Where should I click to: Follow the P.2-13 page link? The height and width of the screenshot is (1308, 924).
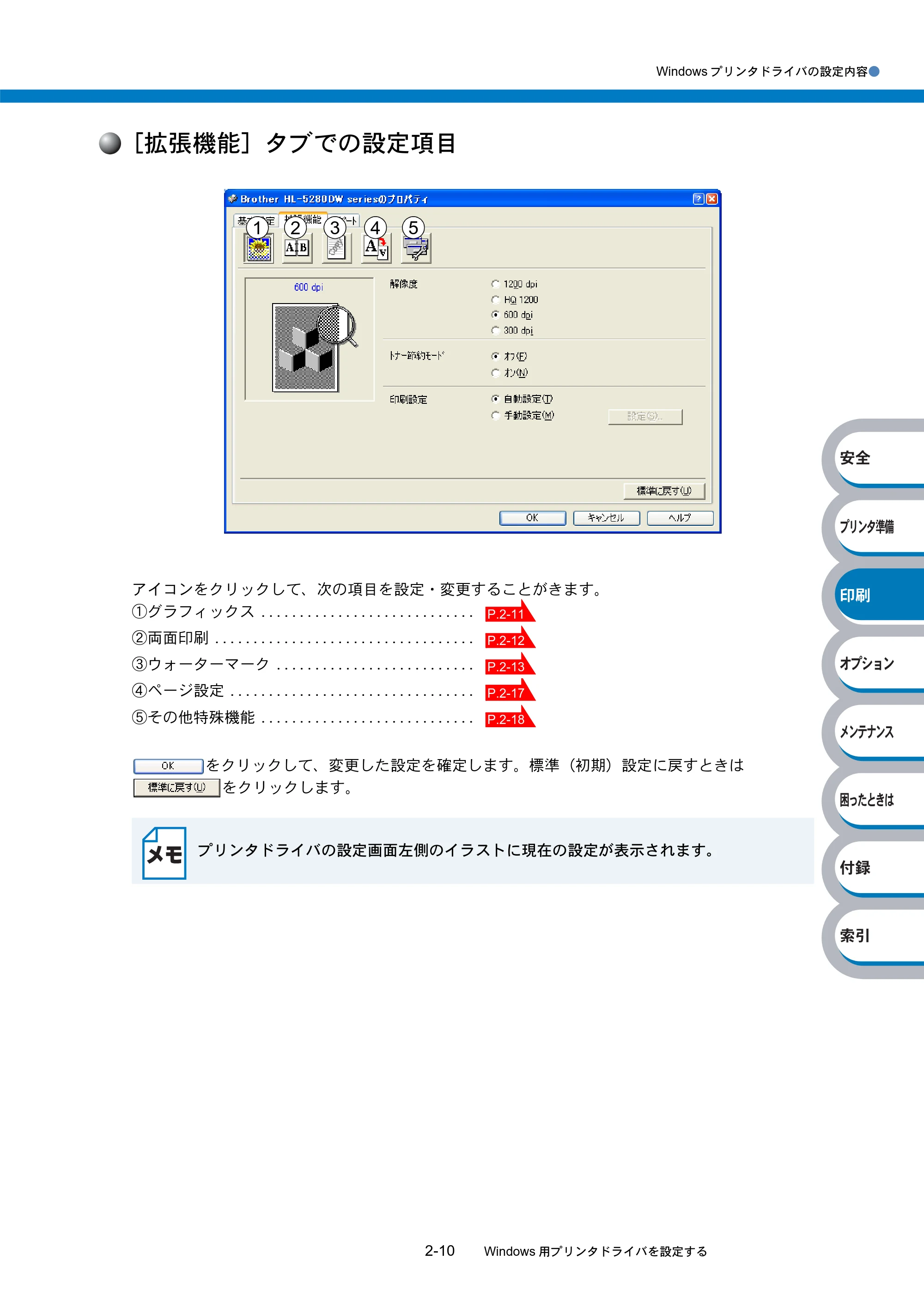(x=509, y=665)
